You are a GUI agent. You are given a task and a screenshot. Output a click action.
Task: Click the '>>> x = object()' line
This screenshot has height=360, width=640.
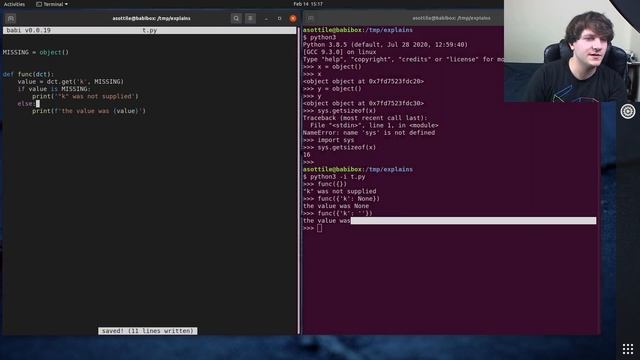[x=332, y=67]
